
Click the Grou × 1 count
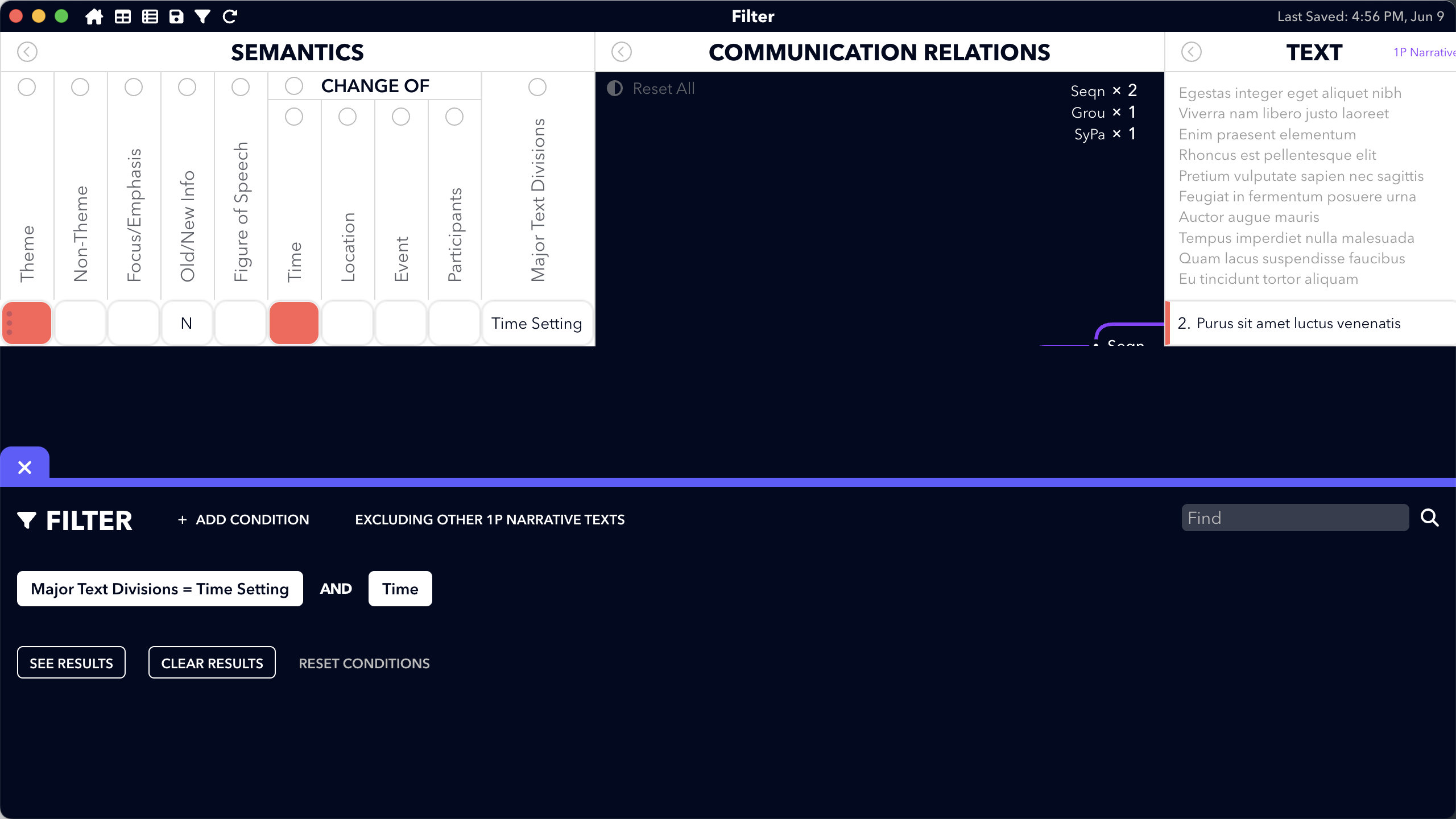tap(1104, 112)
